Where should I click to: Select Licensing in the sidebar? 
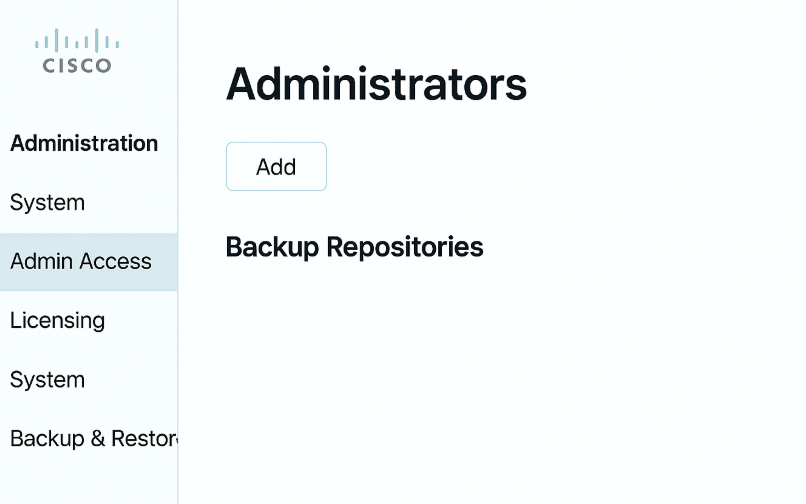(x=58, y=321)
